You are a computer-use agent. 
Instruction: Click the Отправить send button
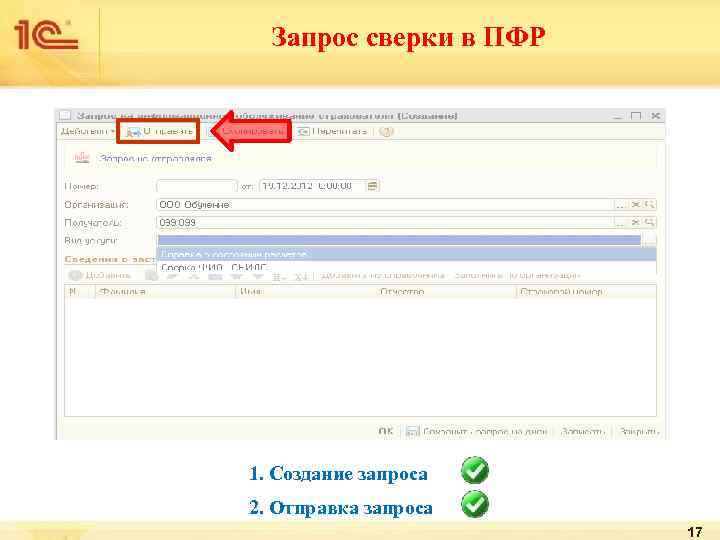point(158,131)
